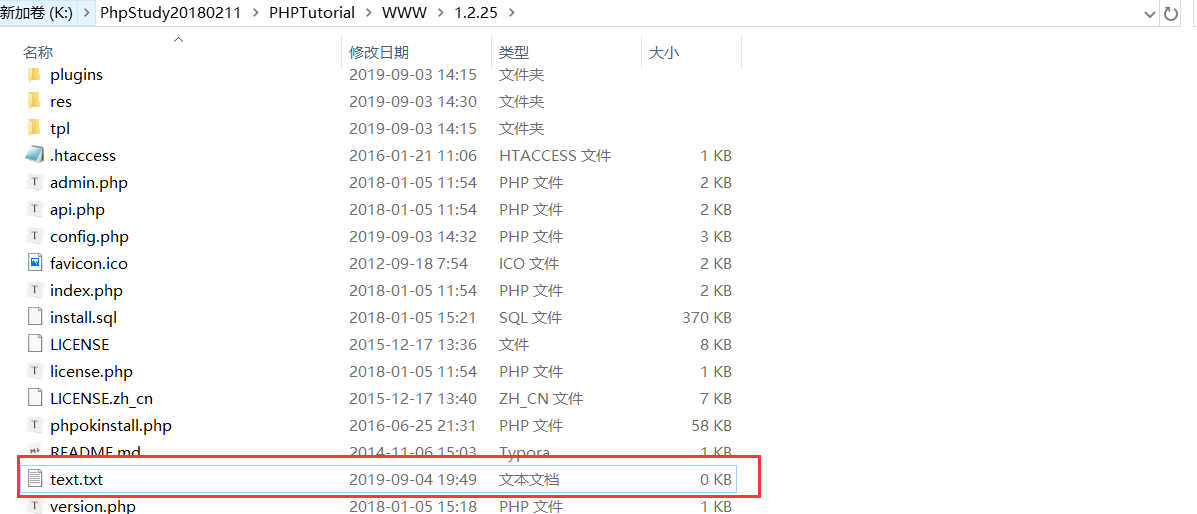Click the favicon.ico file icon
1197x514 pixels.
point(34,263)
